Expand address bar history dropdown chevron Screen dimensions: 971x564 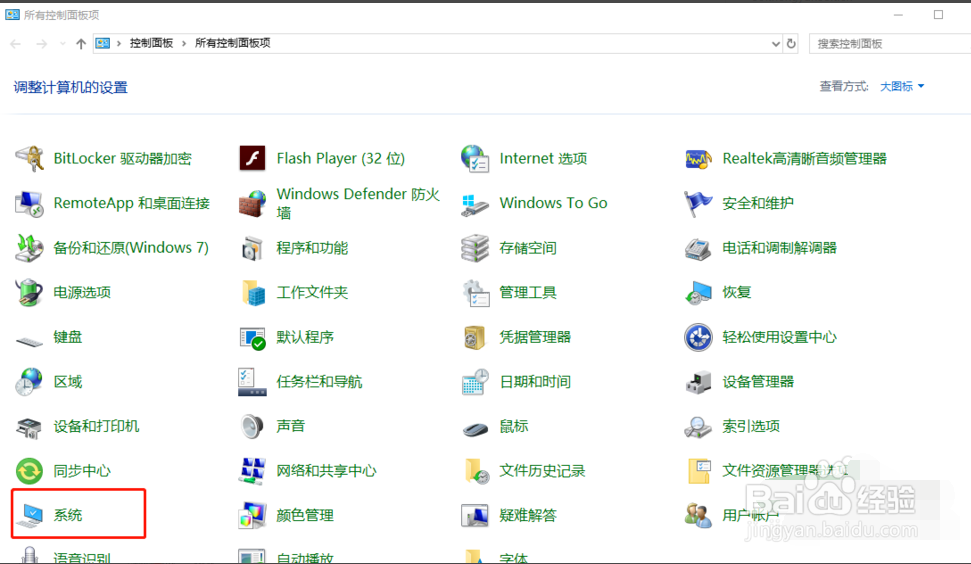pyautogui.click(x=775, y=43)
